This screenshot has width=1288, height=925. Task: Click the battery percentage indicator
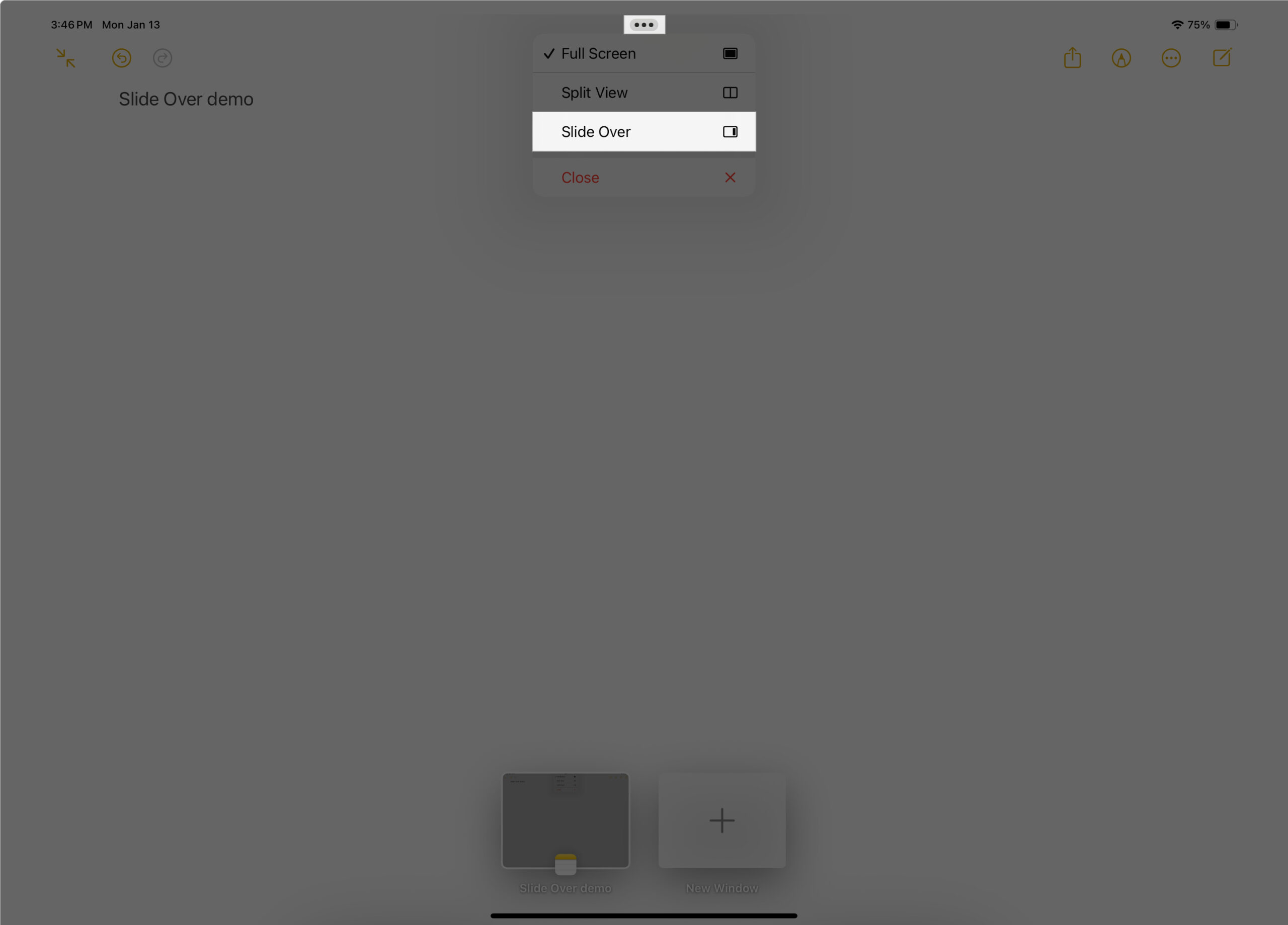point(1198,24)
